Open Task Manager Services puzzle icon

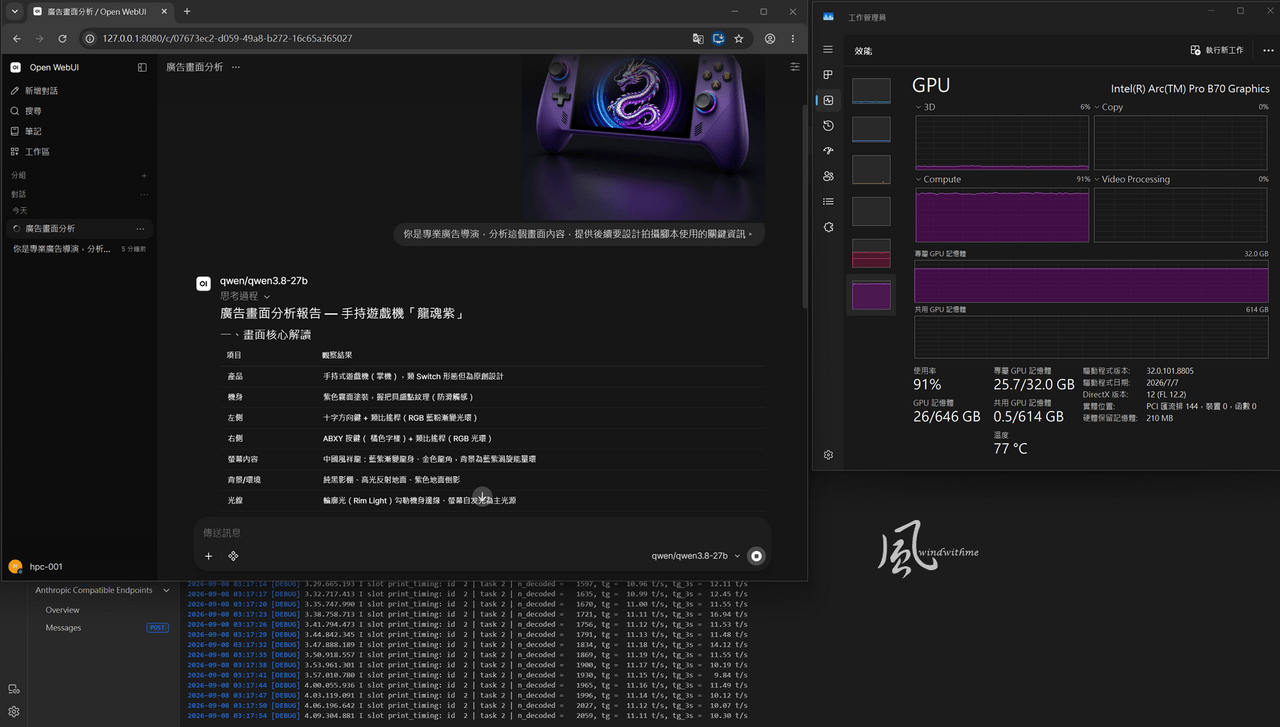coord(828,227)
